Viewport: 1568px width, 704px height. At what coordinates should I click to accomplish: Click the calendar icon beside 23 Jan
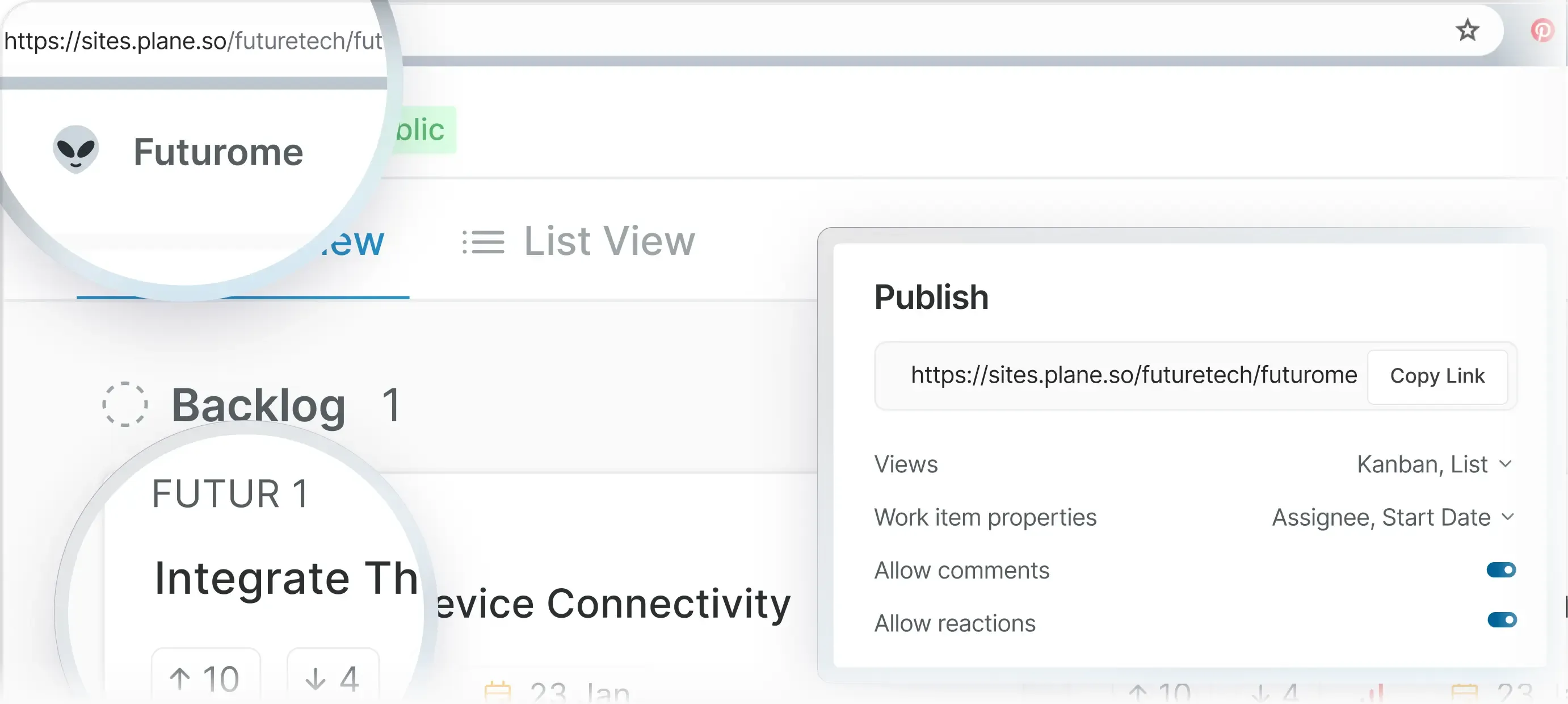pos(498,688)
